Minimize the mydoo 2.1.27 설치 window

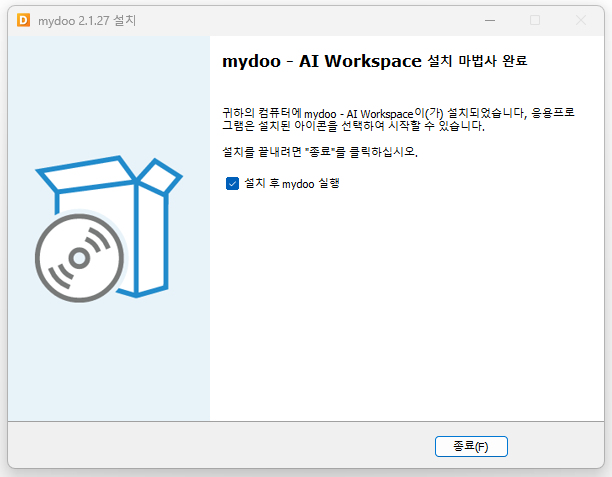pyautogui.click(x=490, y=20)
